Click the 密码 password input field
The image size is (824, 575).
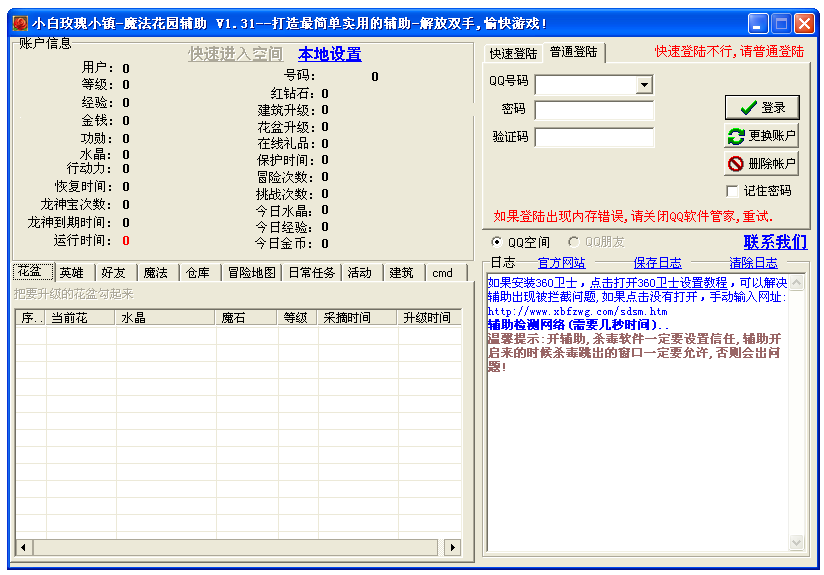(x=594, y=110)
